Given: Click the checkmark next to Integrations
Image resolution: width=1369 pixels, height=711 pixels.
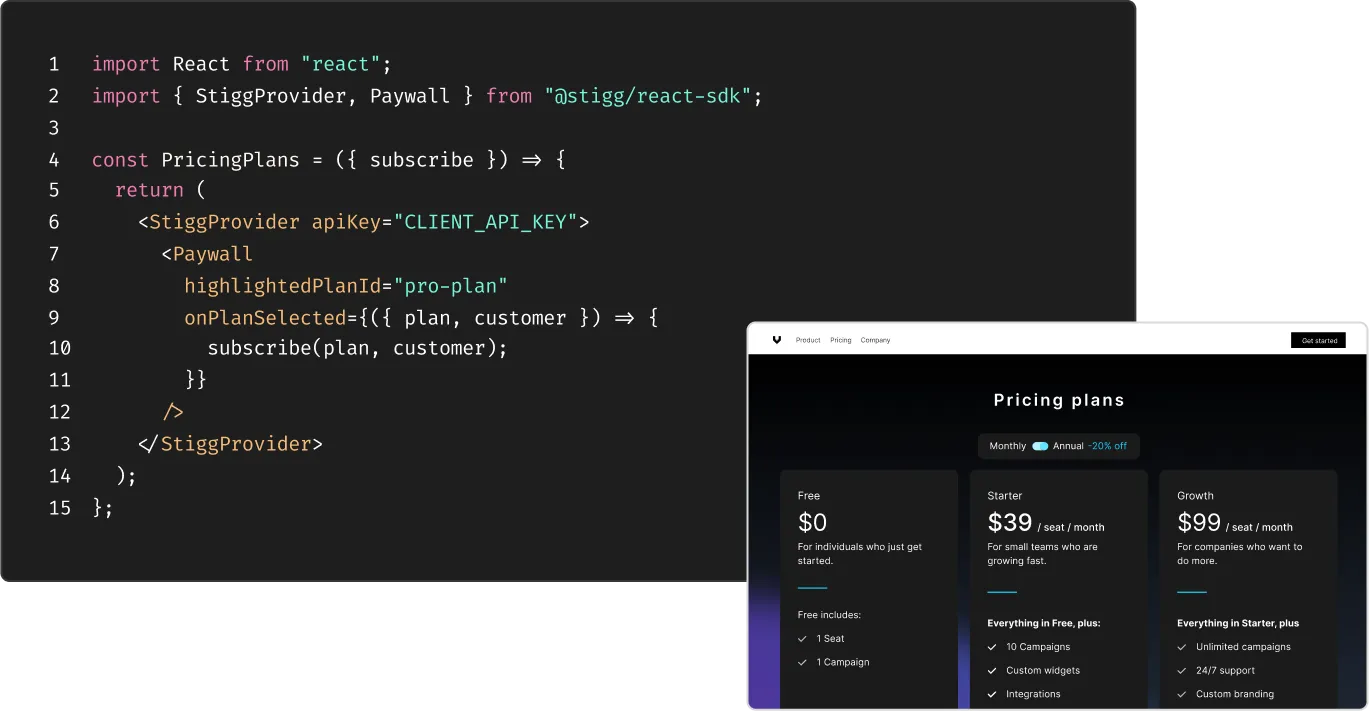Looking at the screenshot, I should 992,694.
